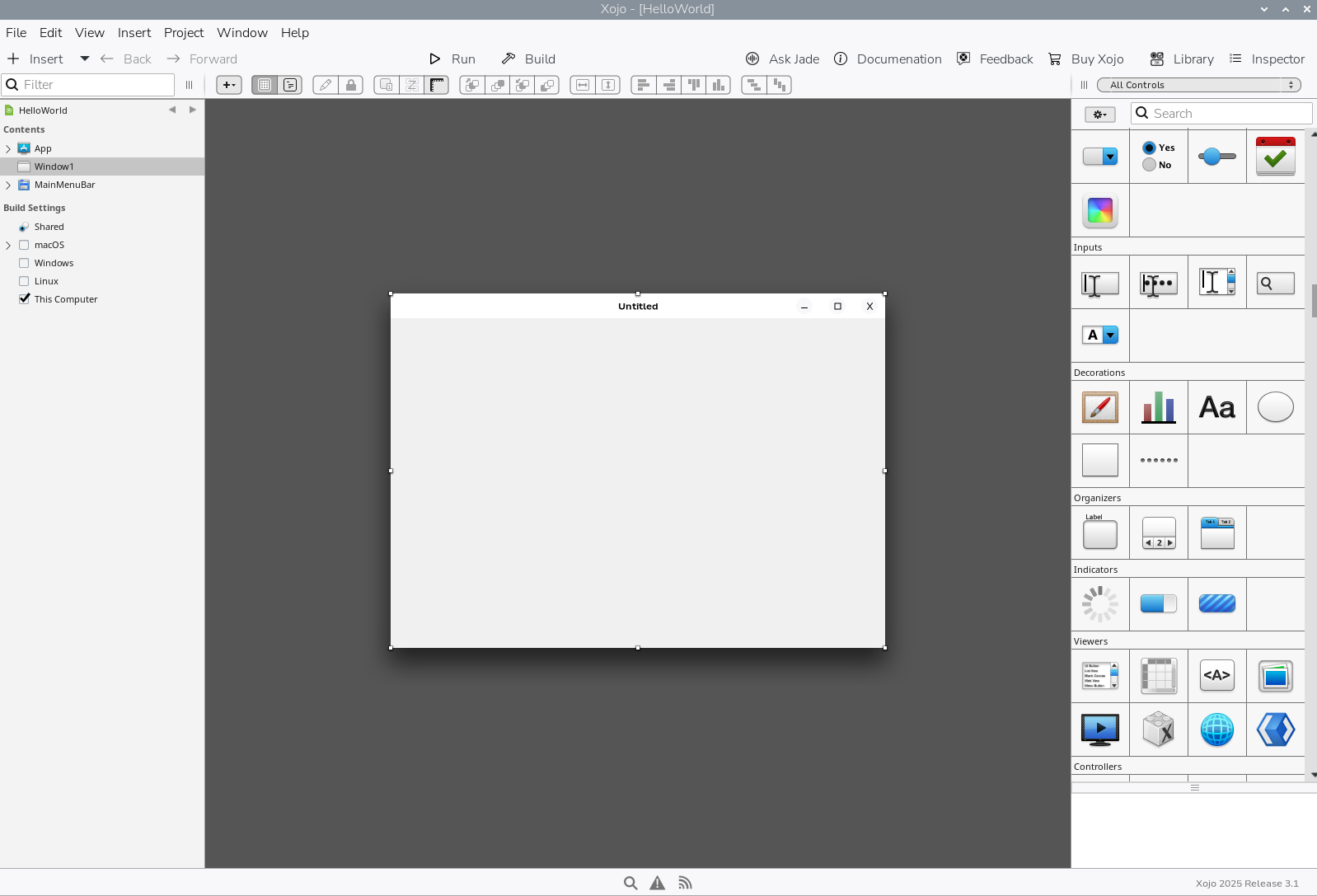This screenshot has height=896, width=1317.
Task: Click the lock control toolbar icon
Action: coord(351,85)
